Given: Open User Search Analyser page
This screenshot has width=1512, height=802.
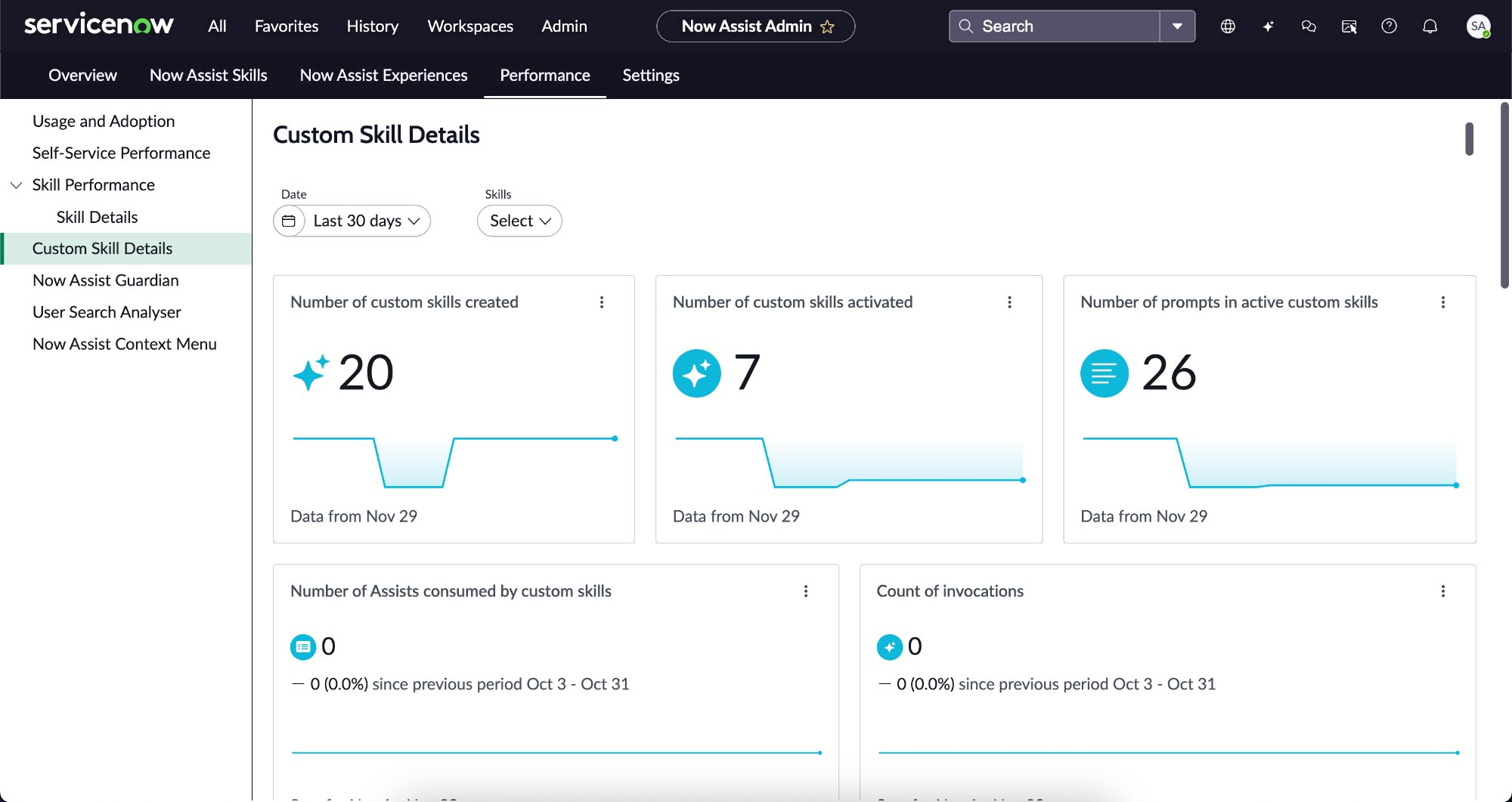Looking at the screenshot, I should click(x=107, y=312).
